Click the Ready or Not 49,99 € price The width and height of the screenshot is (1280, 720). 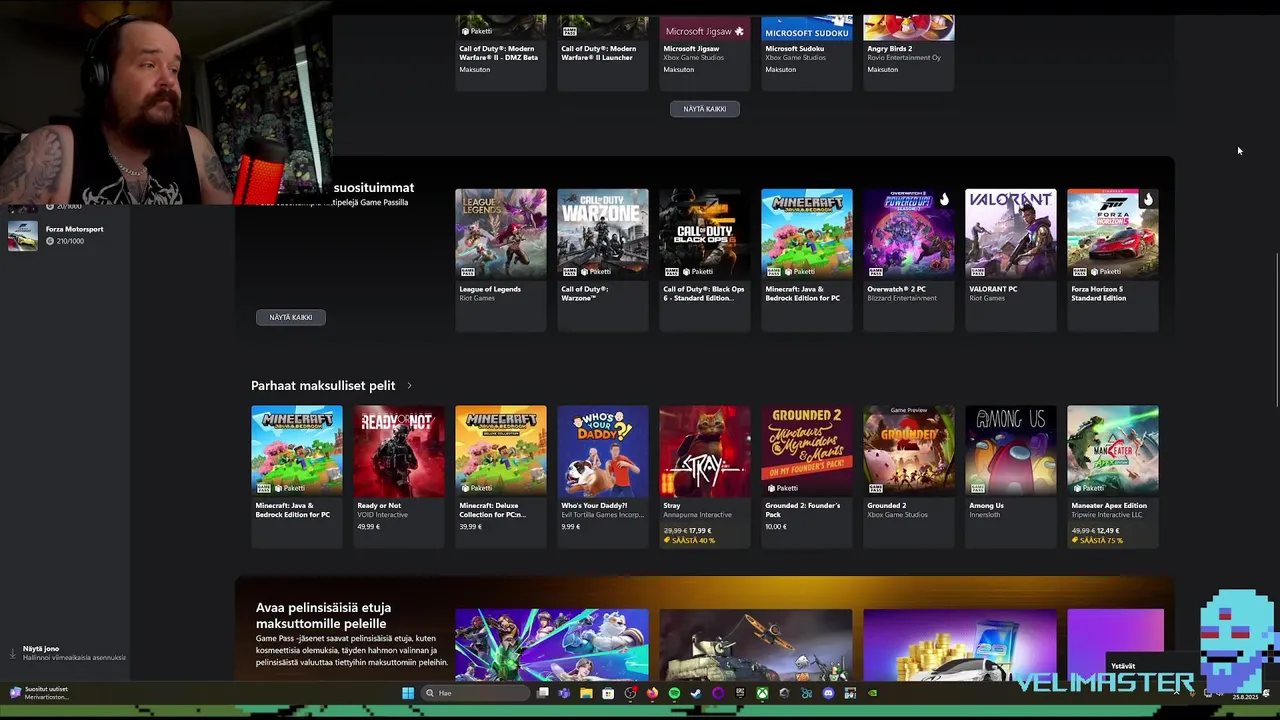pyautogui.click(x=369, y=526)
